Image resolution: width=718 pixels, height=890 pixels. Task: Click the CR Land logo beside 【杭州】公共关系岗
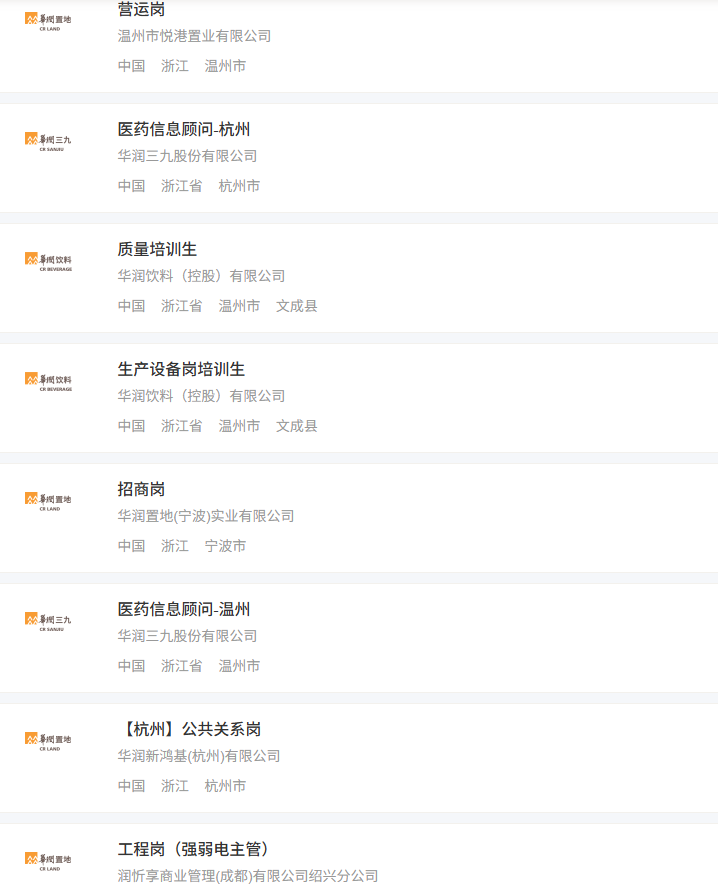48,741
